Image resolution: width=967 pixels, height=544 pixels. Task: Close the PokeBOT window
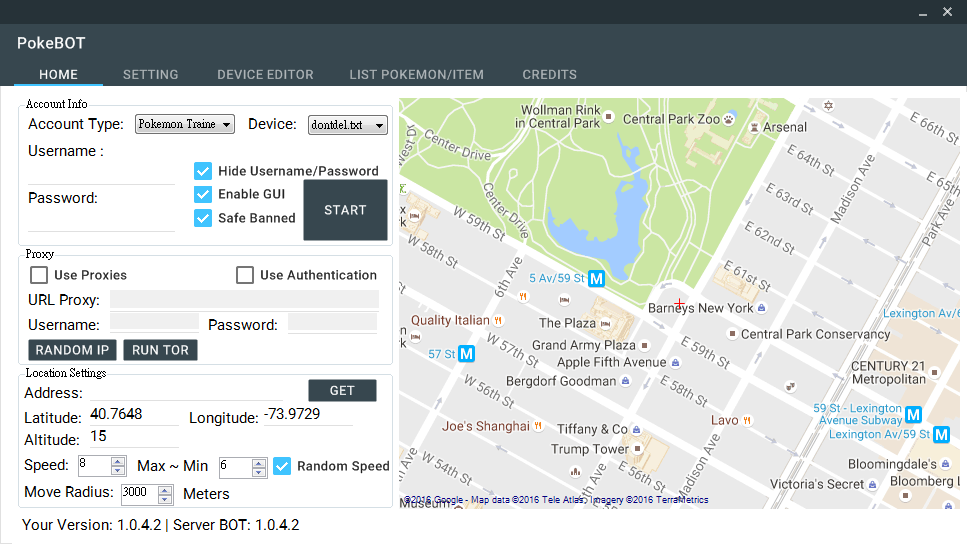tap(947, 12)
